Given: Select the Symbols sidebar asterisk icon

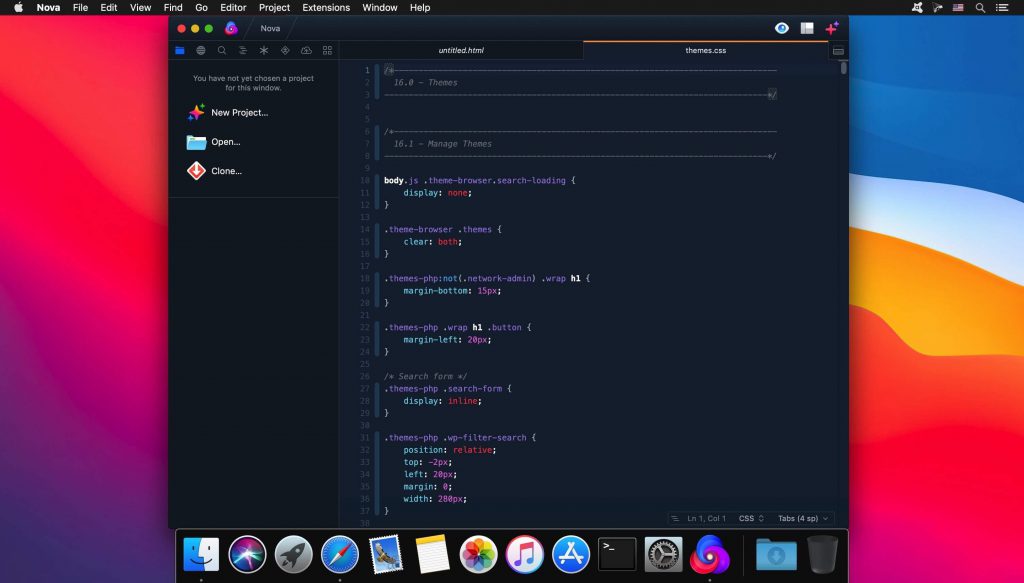Looking at the screenshot, I should (264, 49).
